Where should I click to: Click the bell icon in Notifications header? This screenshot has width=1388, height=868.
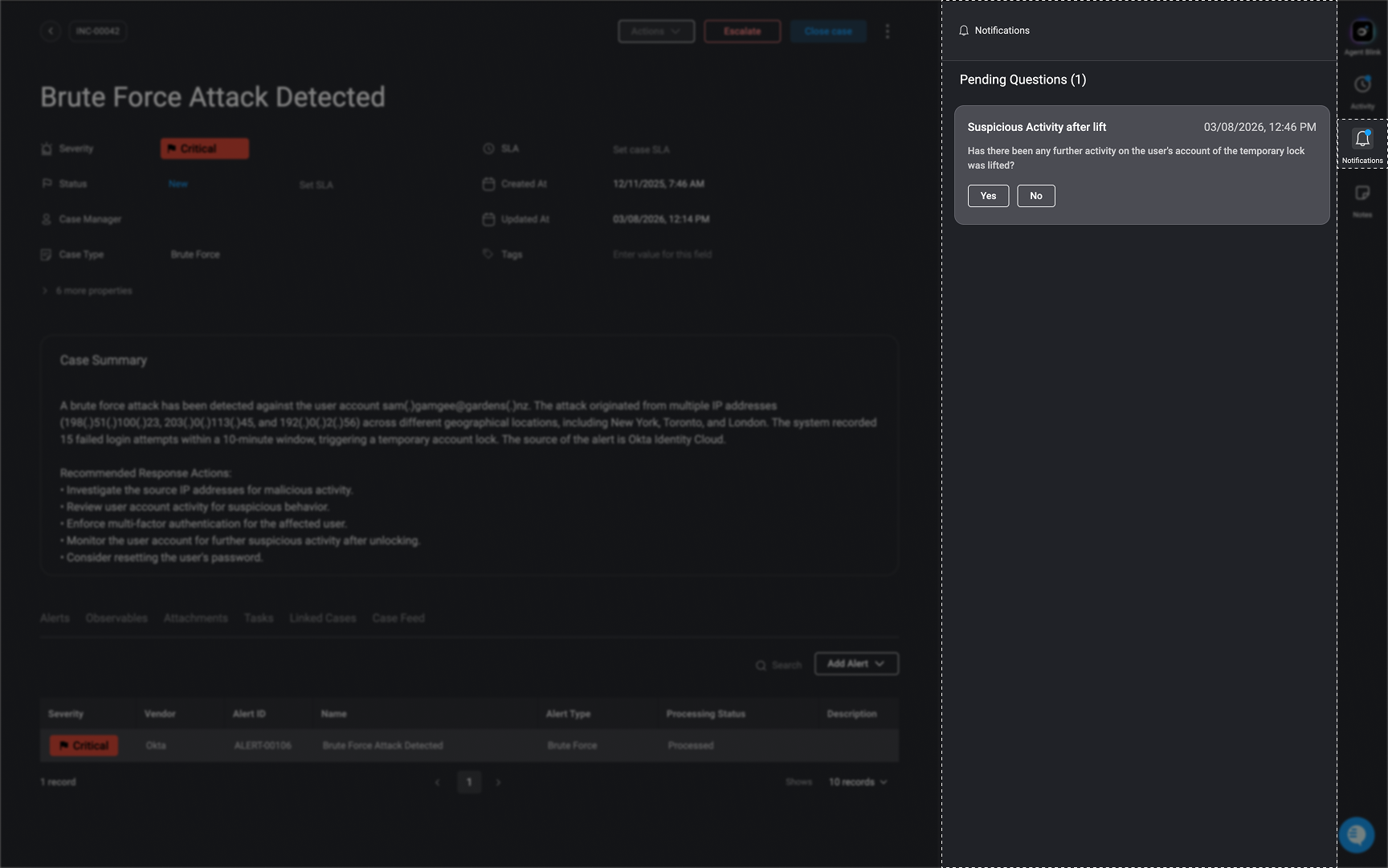964,31
